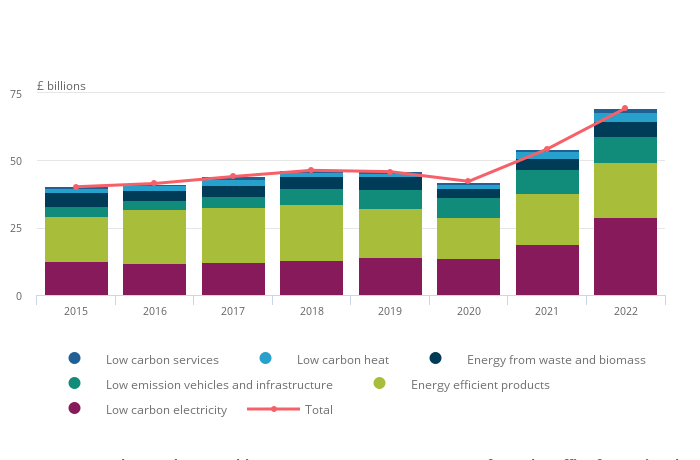Click the £ billions axis title
The height and width of the screenshot is (460, 700).
tap(61, 86)
